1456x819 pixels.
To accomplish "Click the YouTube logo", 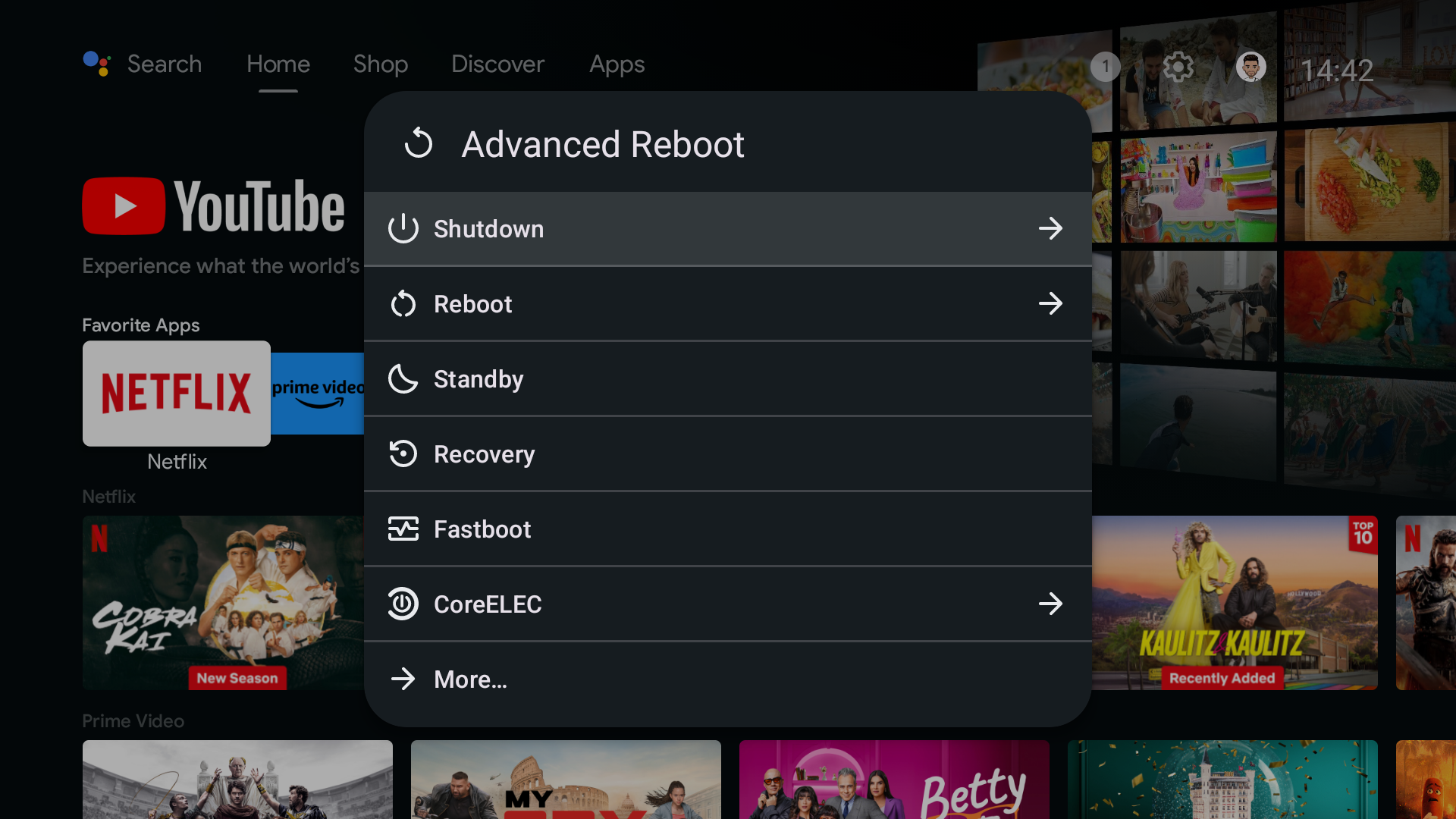I will (213, 206).
